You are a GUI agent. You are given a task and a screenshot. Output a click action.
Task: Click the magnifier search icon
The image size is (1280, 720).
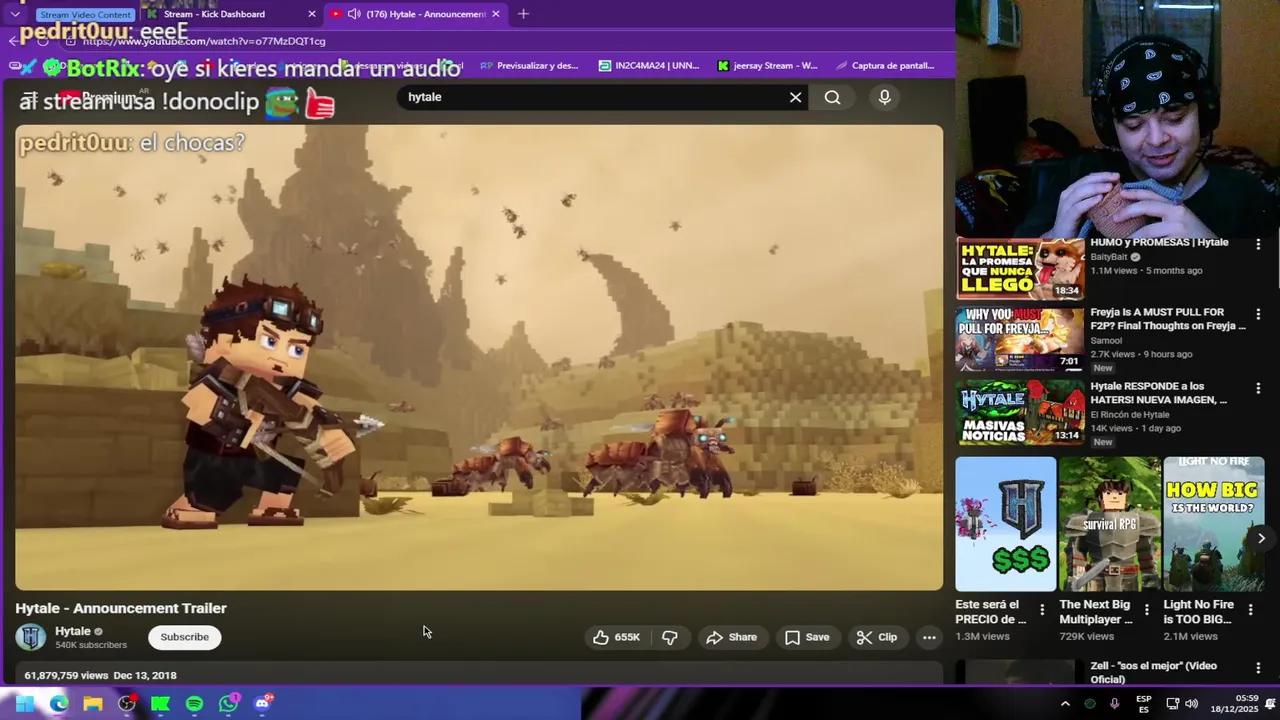pos(832,97)
